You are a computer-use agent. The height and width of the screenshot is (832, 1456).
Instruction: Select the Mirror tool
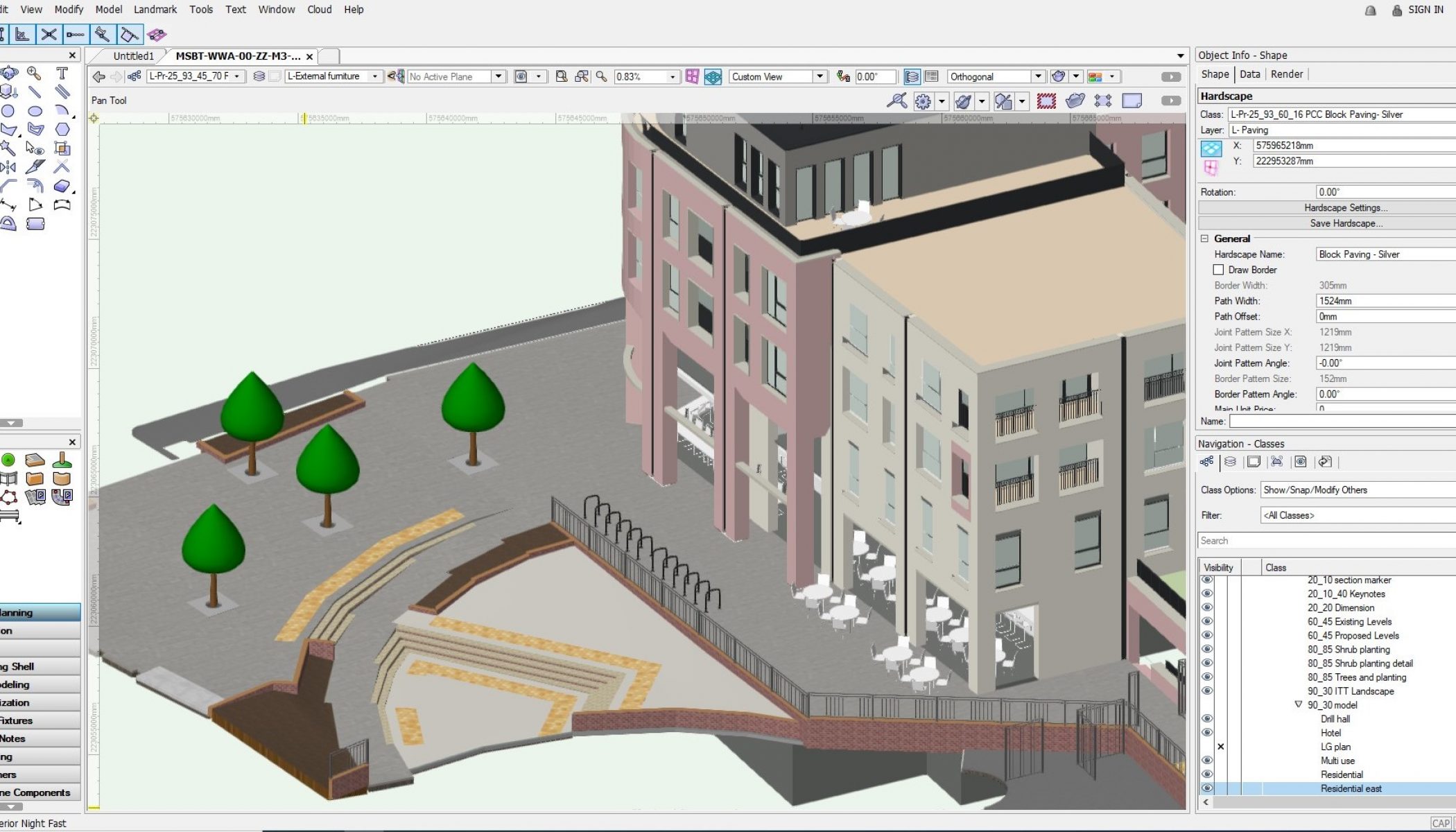point(8,167)
